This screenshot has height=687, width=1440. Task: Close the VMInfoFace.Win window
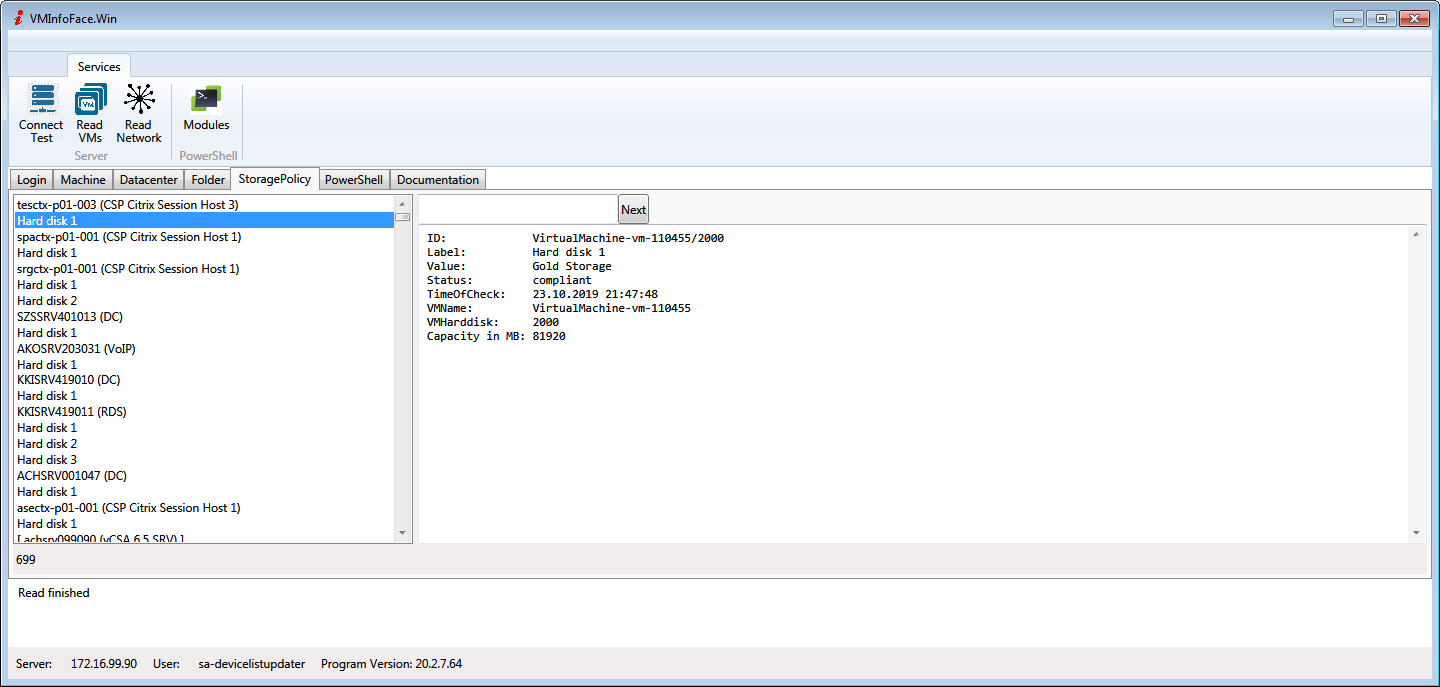(1414, 18)
